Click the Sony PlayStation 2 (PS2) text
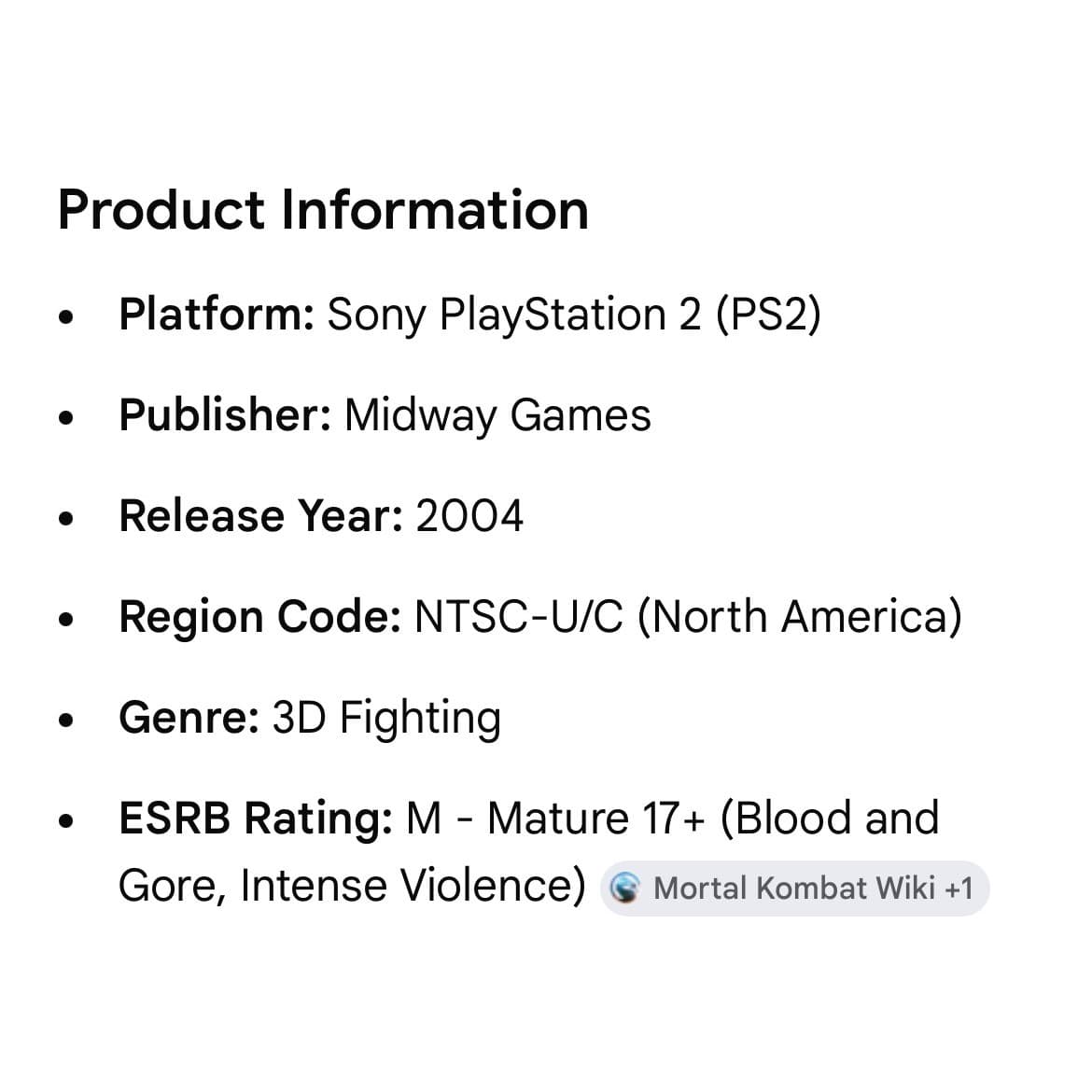 pyautogui.click(x=575, y=315)
